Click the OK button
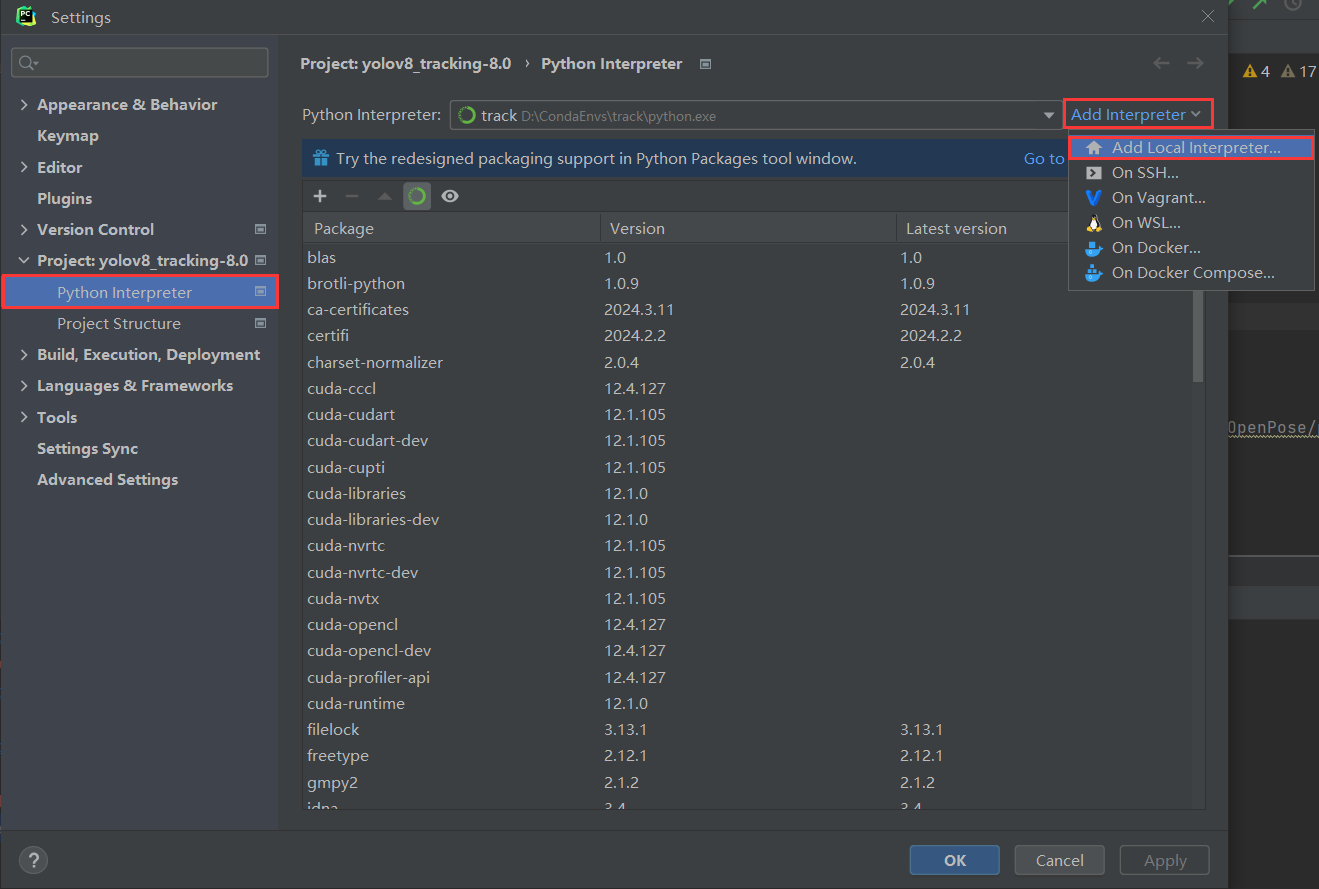1319x889 pixels. [x=954, y=860]
